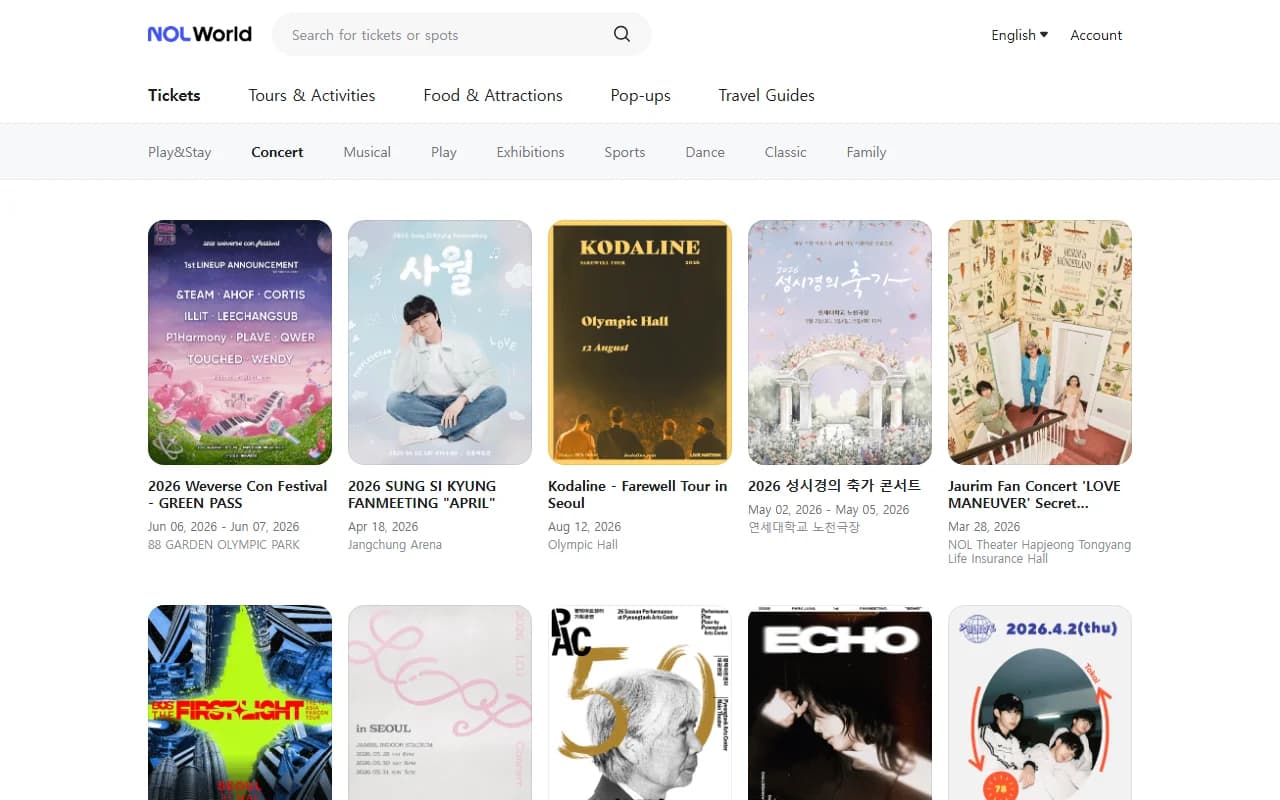Open the English language dropdown
Image resolution: width=1280 pixels, height=800 pixels.
(x=1018, y=34)
